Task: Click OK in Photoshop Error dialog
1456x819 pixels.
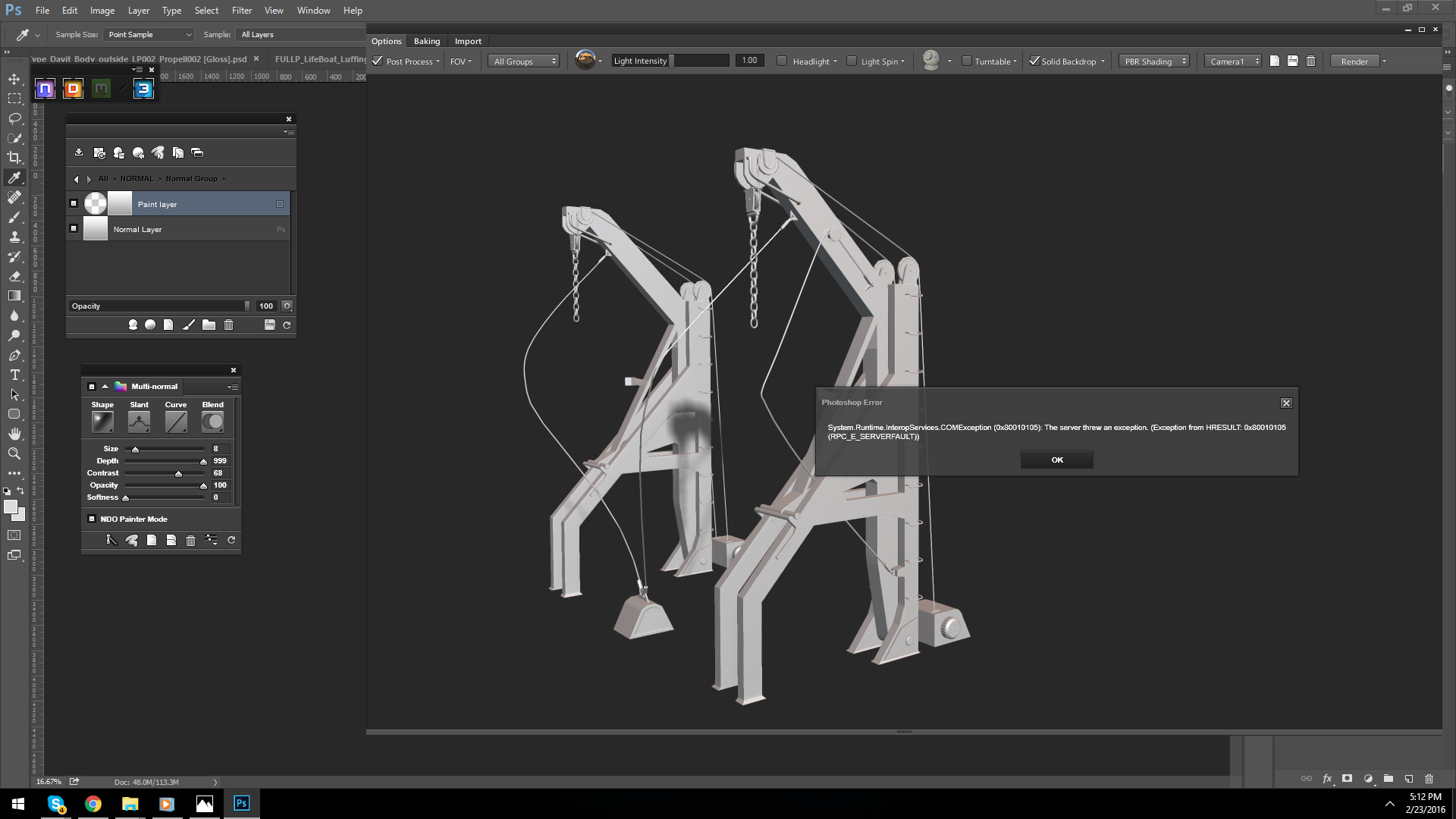Action: 1056,460
